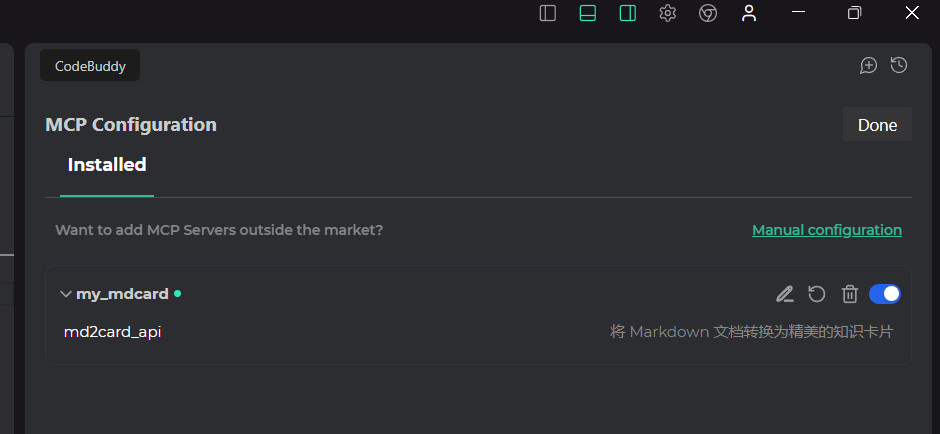Open settings gear in title bar
Screen dimensions: 940x434
click(668, 13)
